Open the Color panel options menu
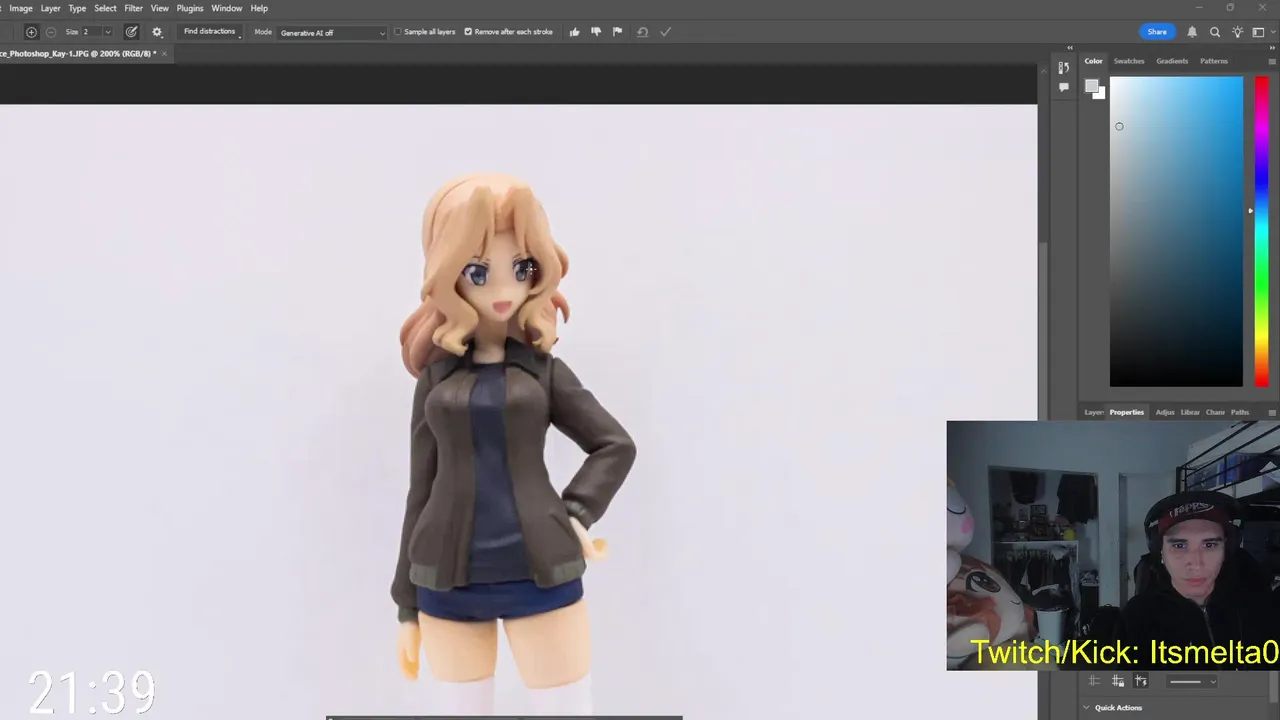The height and width of the screenshot is (720, 1280). (1272, 61)
